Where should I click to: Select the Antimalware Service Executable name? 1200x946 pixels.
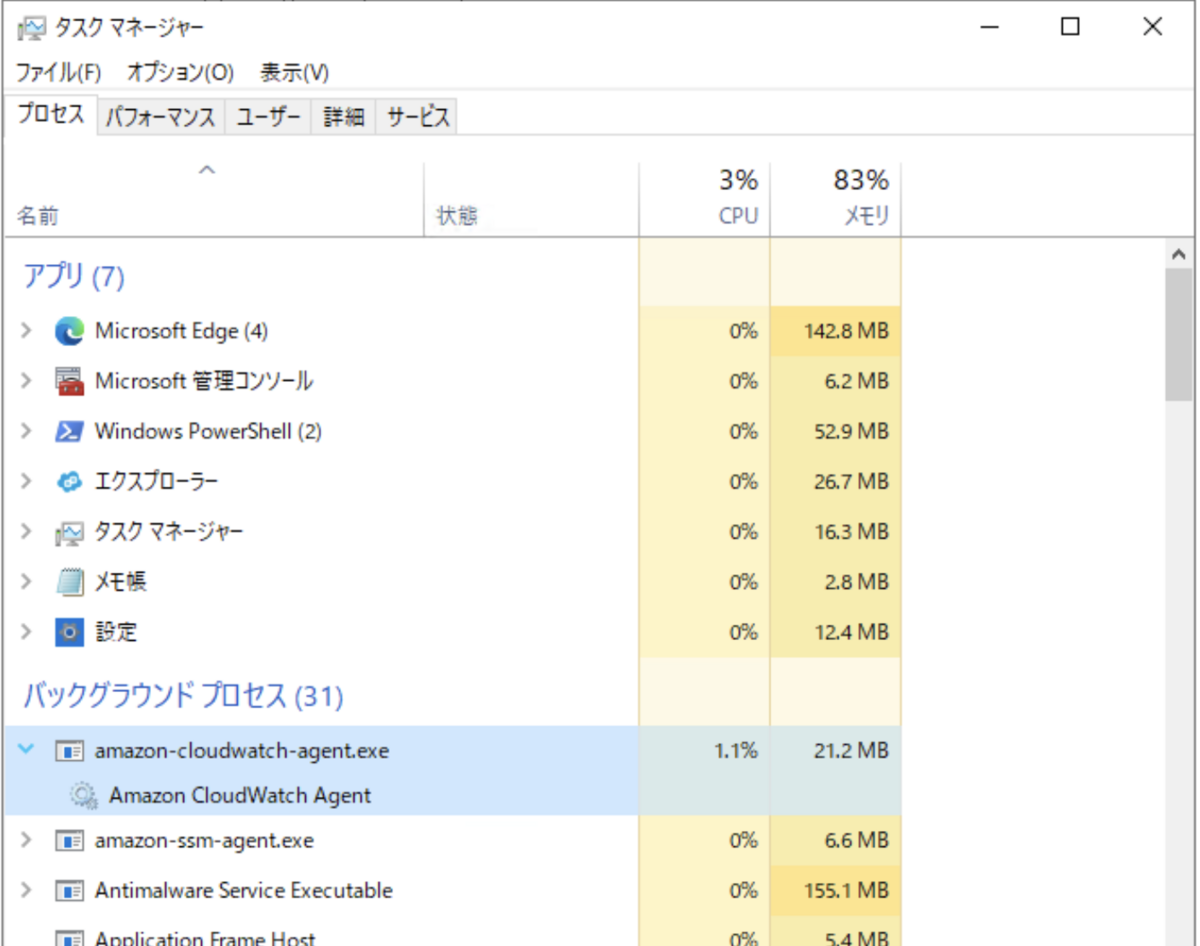coord(243,891)
